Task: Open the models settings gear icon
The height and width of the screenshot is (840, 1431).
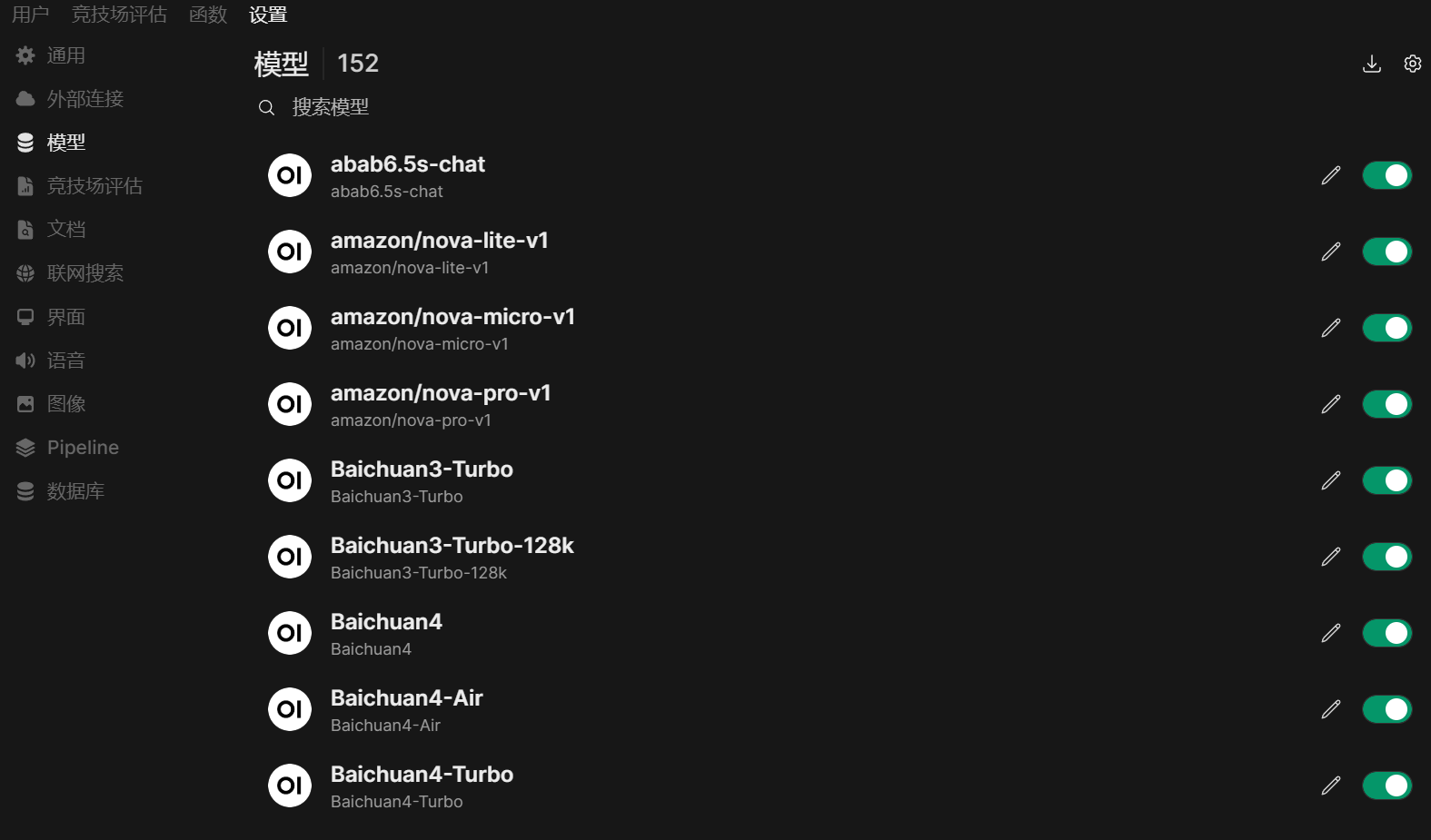Action: [1412, 64]
